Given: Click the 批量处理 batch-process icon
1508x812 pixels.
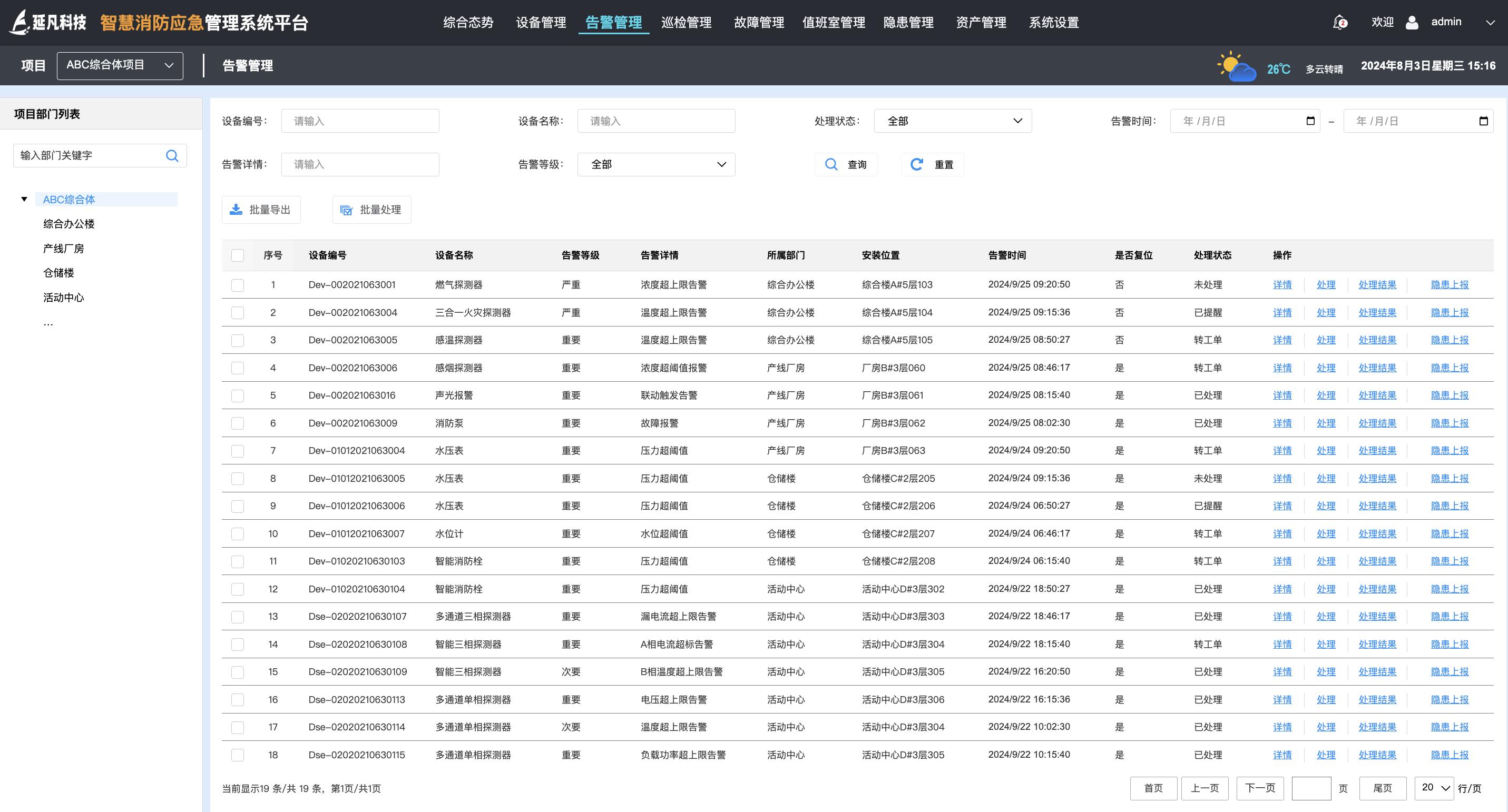Looking at the screenshot, I should (x=346, y=210).
